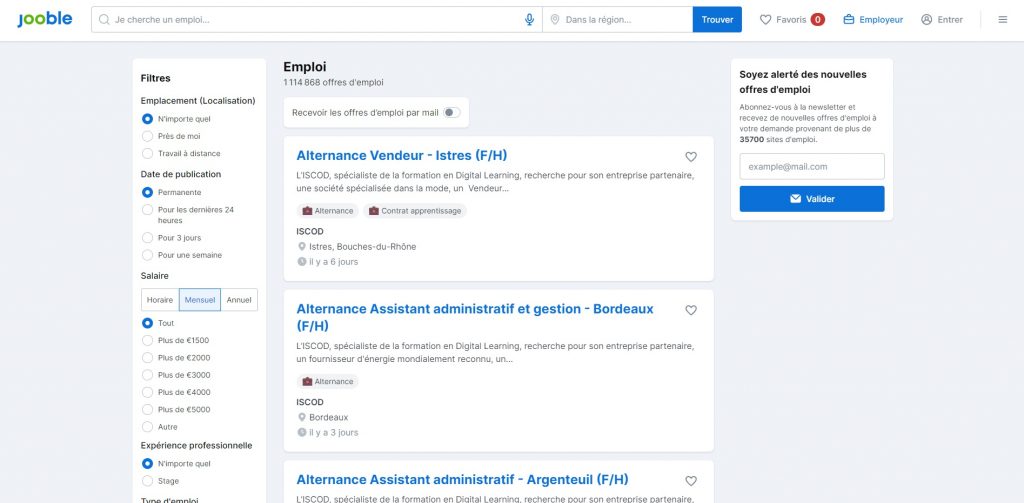Viewport: 1024px width, 503px height.
Task: Select the Travail à distance option
Action: [148, 153]
